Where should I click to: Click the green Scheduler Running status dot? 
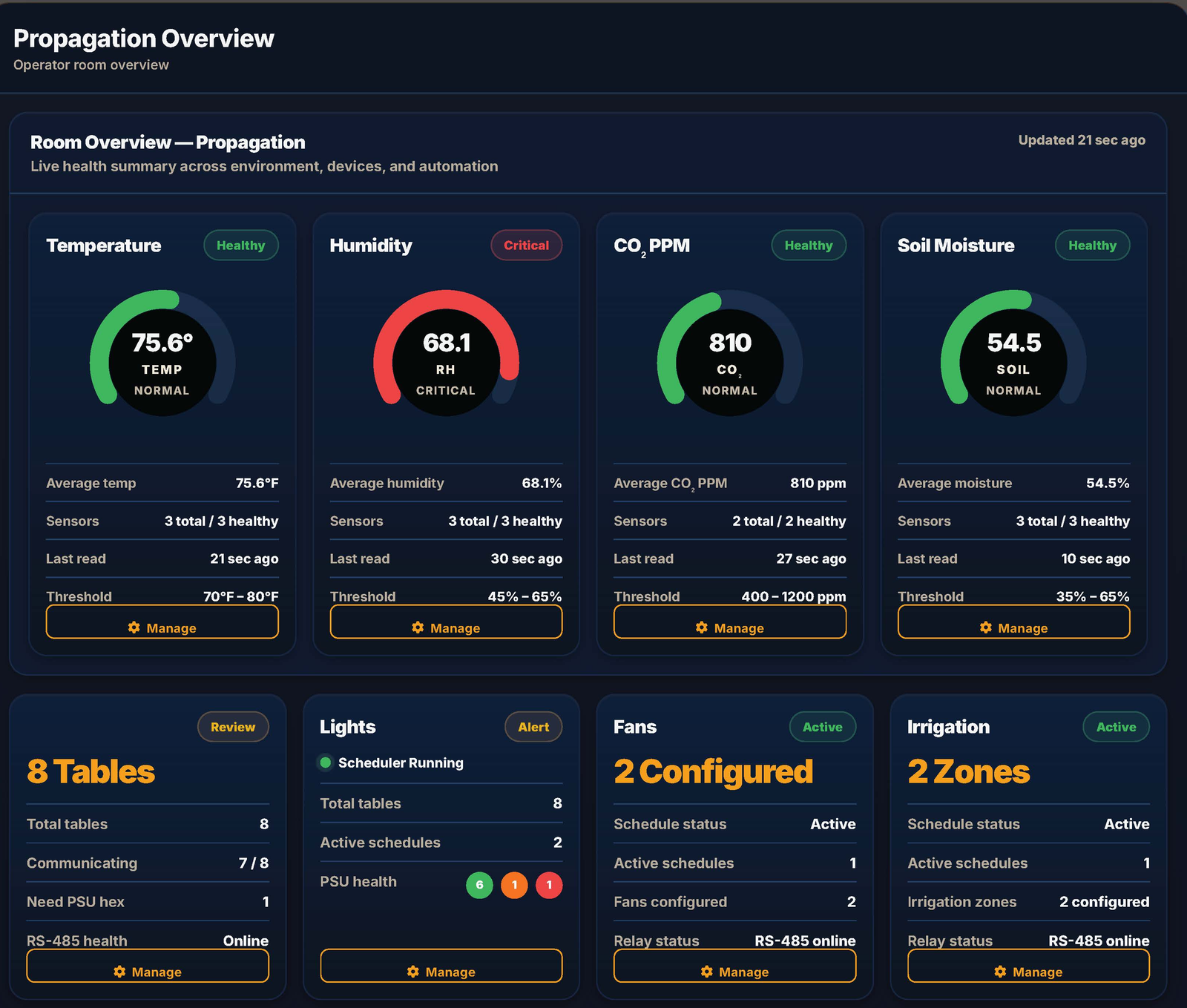(x=325, y=762)
